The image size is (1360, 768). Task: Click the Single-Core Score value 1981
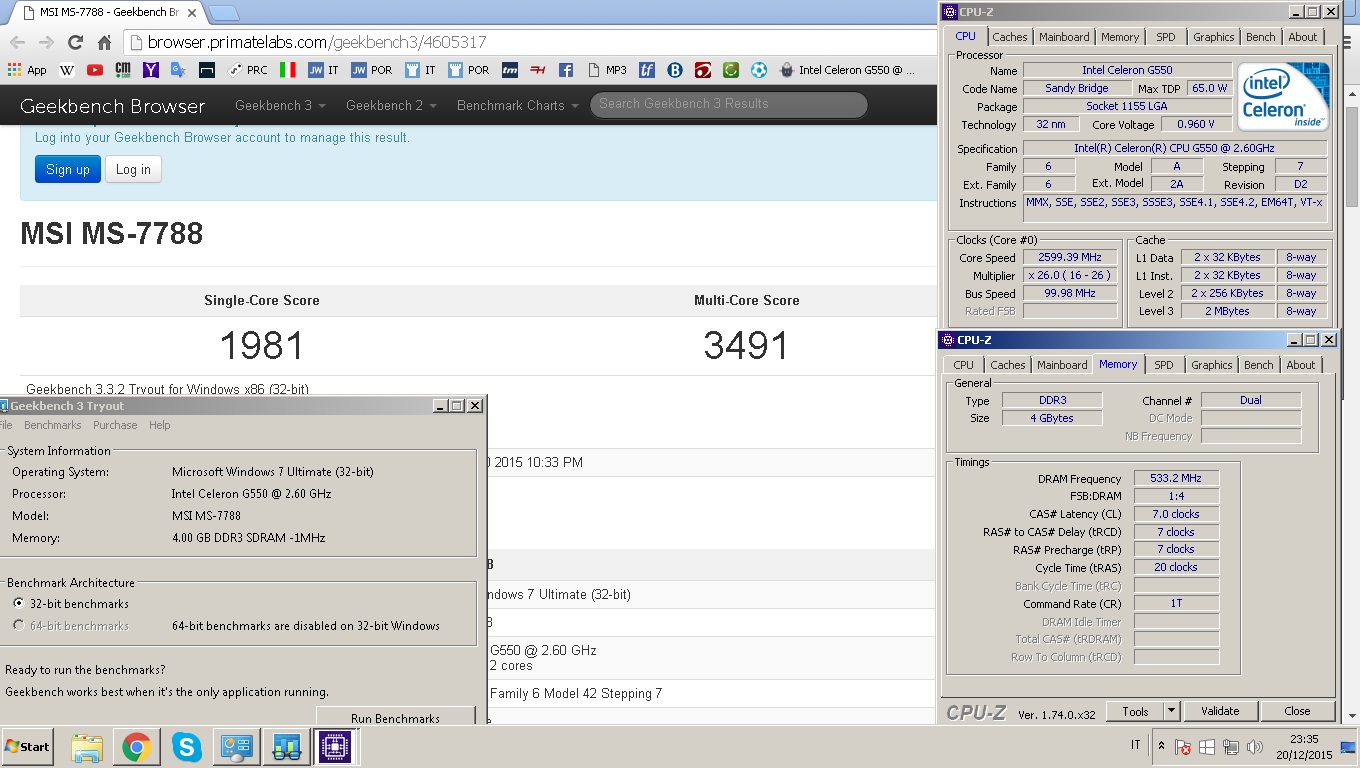261,345
